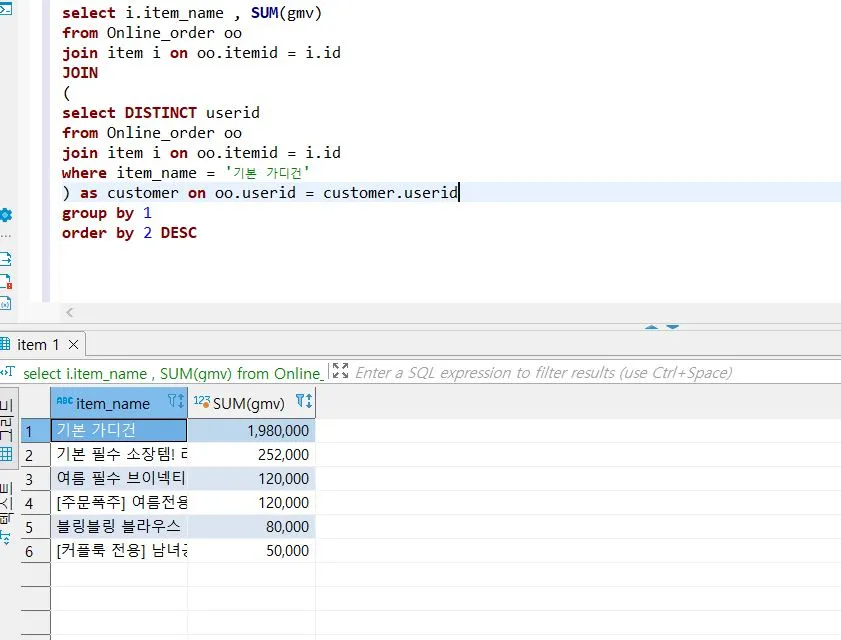Select row number 5 header
The width and height of the screenshot is (841, 640).
pyautogui.click(x=35, y=527)
